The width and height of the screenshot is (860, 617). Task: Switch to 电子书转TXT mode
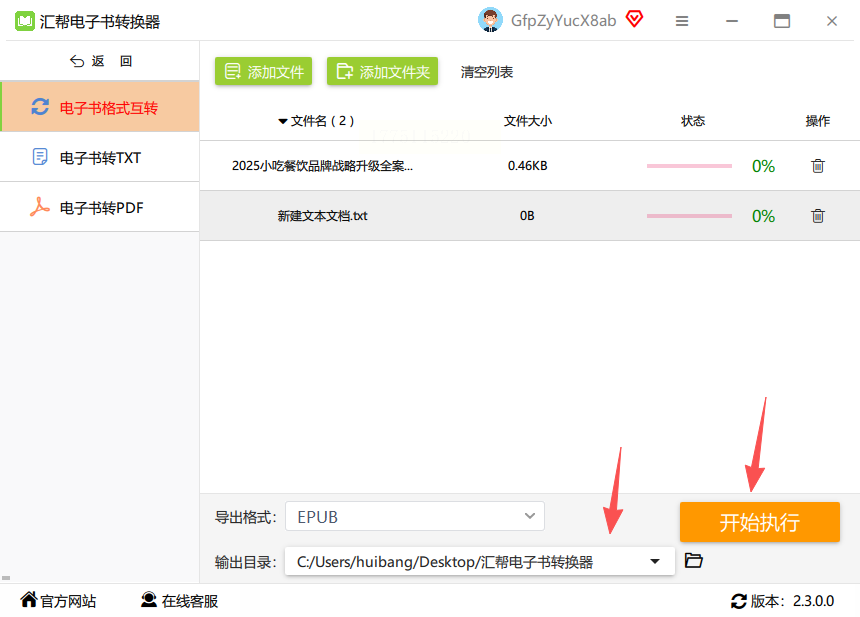coord(100,157)
